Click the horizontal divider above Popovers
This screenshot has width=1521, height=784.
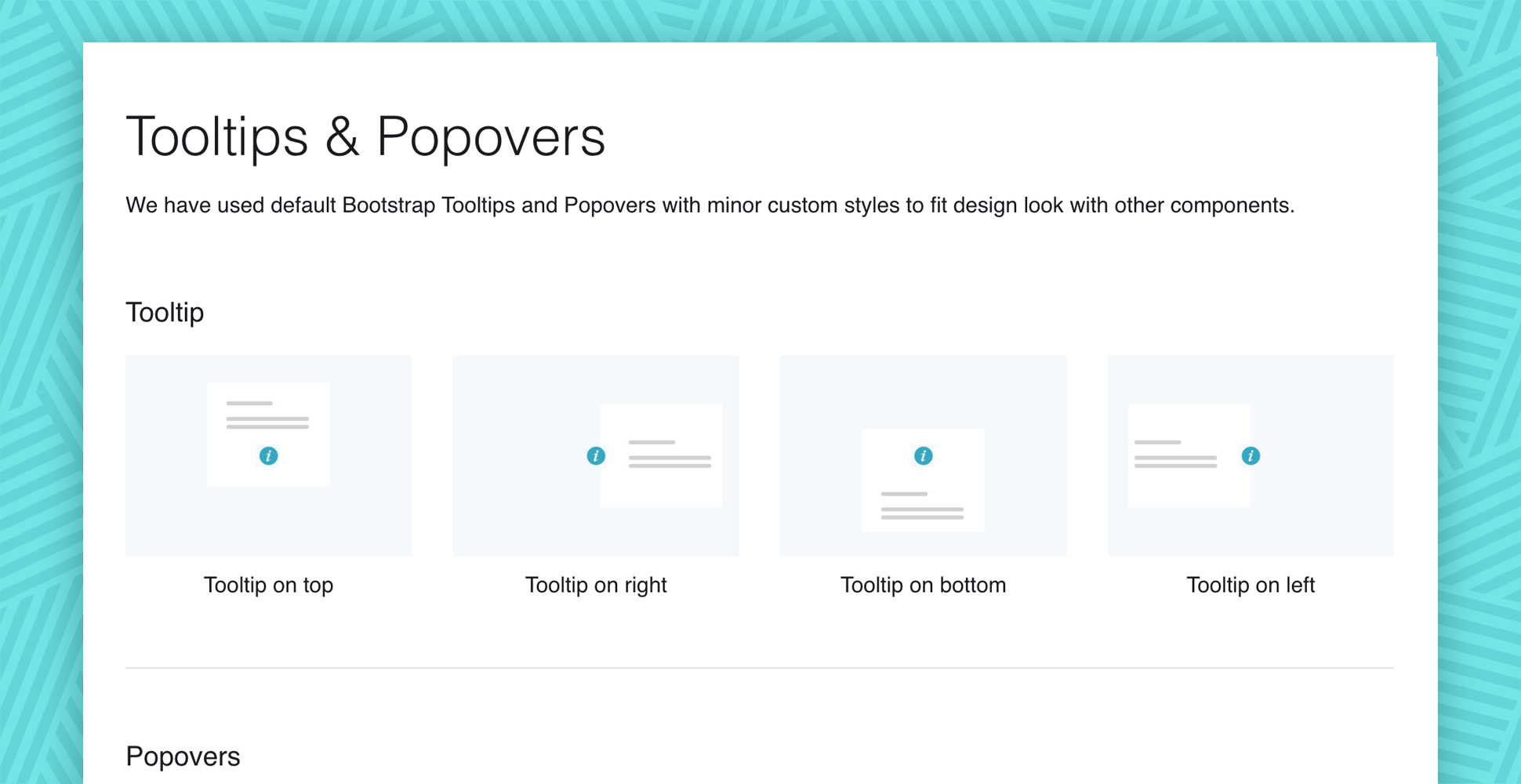point(759,668)
